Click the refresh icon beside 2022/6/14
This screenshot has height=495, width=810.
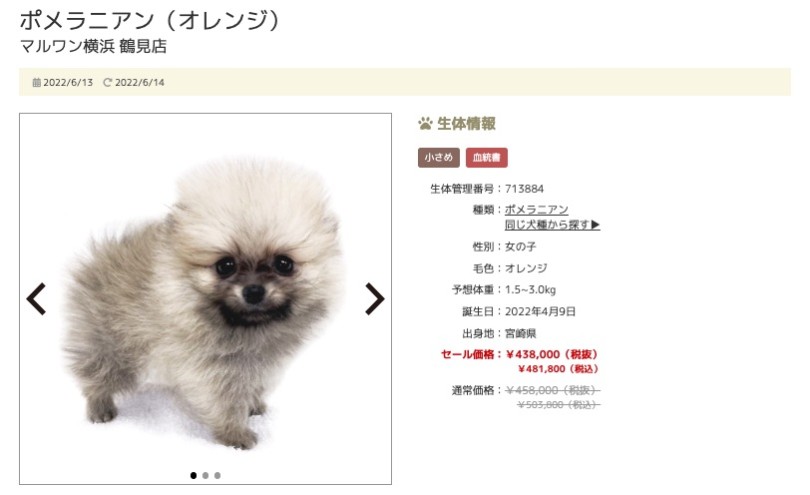pos(107,82)
